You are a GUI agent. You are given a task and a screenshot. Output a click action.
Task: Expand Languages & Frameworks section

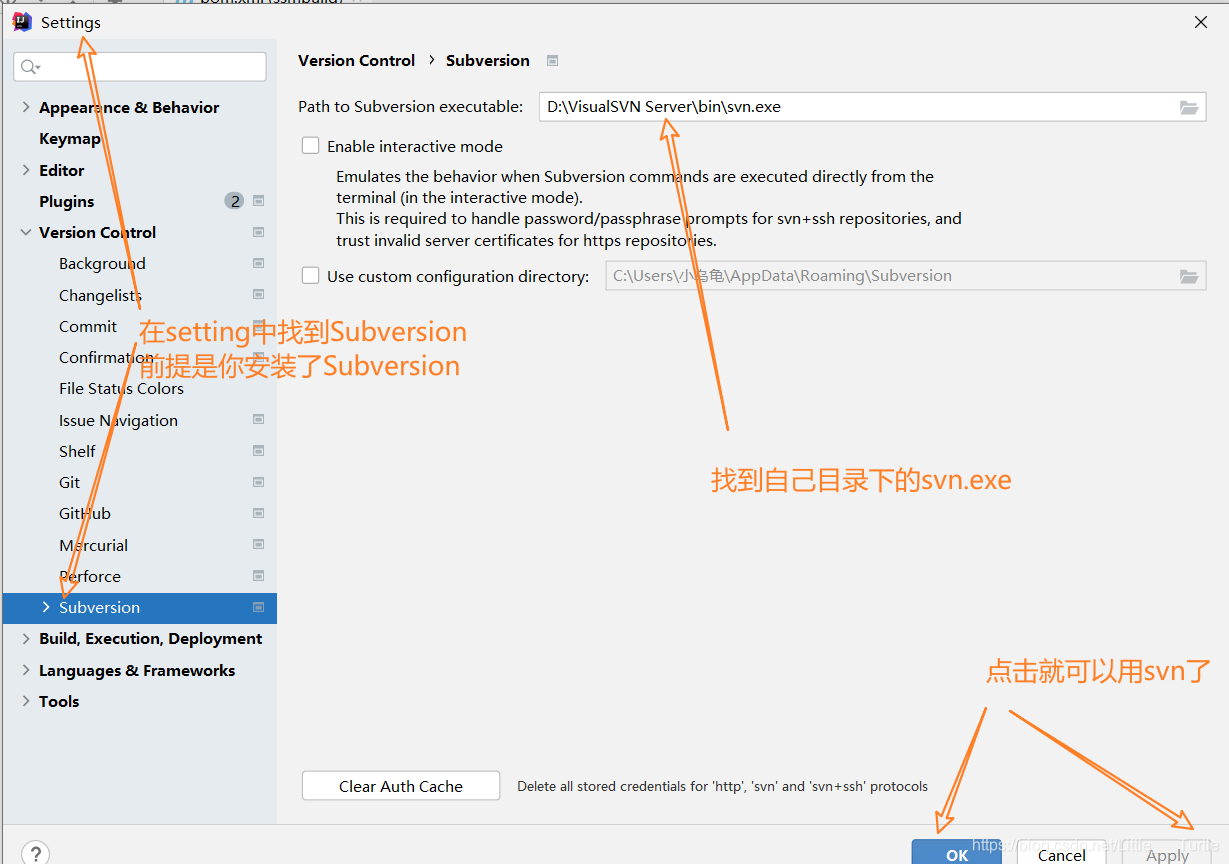click(26, 670)
